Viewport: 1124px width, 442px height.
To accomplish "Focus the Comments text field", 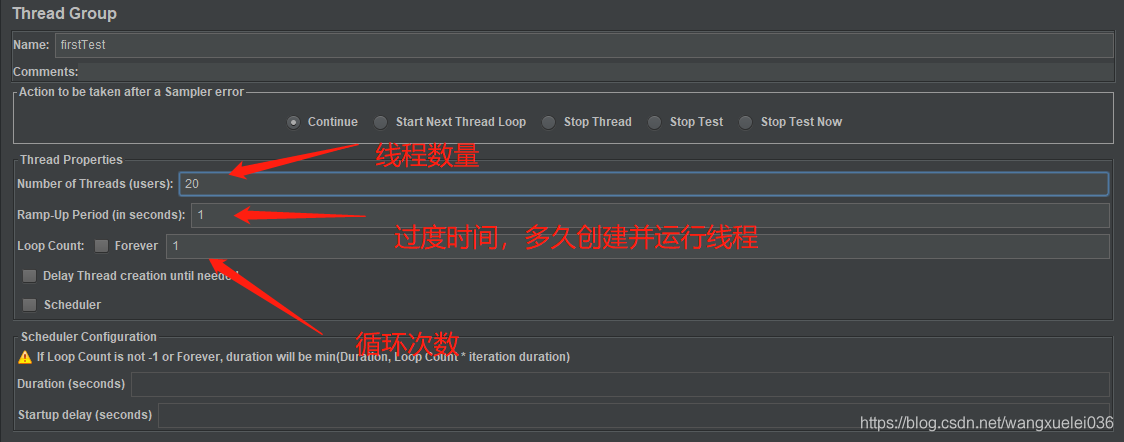I will (596, 72).
